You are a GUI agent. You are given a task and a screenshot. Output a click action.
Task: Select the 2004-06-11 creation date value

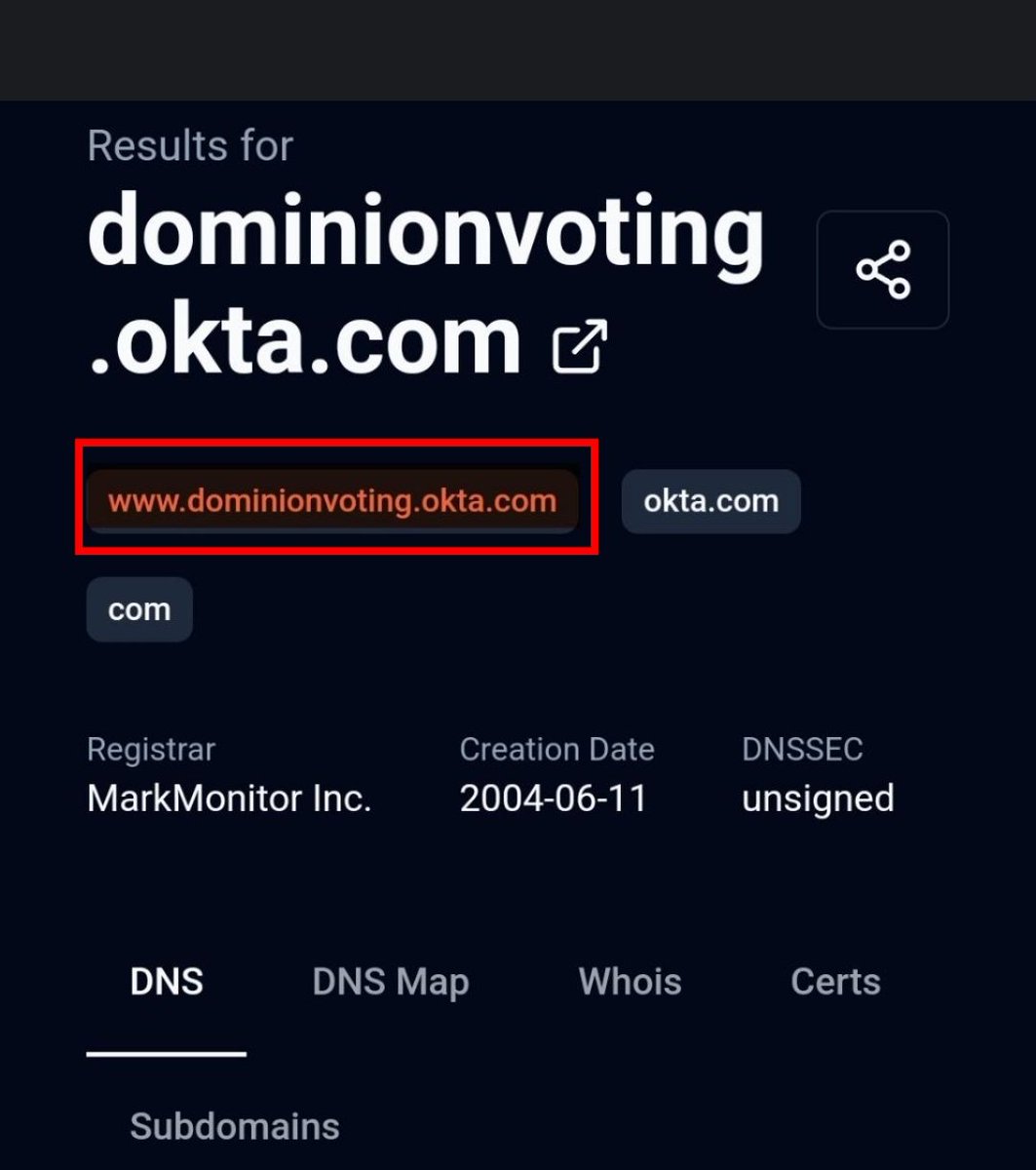(x=553, y=799)
